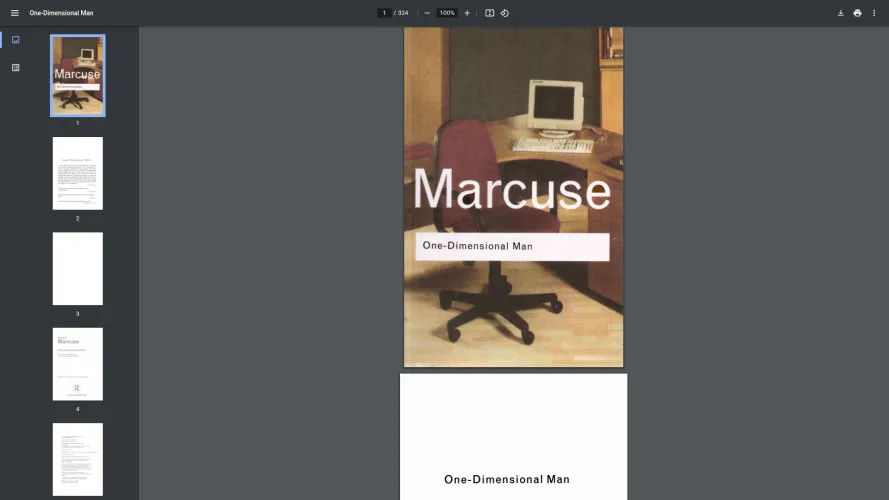Click the 100% zoom level field

[x=447, y=13]
